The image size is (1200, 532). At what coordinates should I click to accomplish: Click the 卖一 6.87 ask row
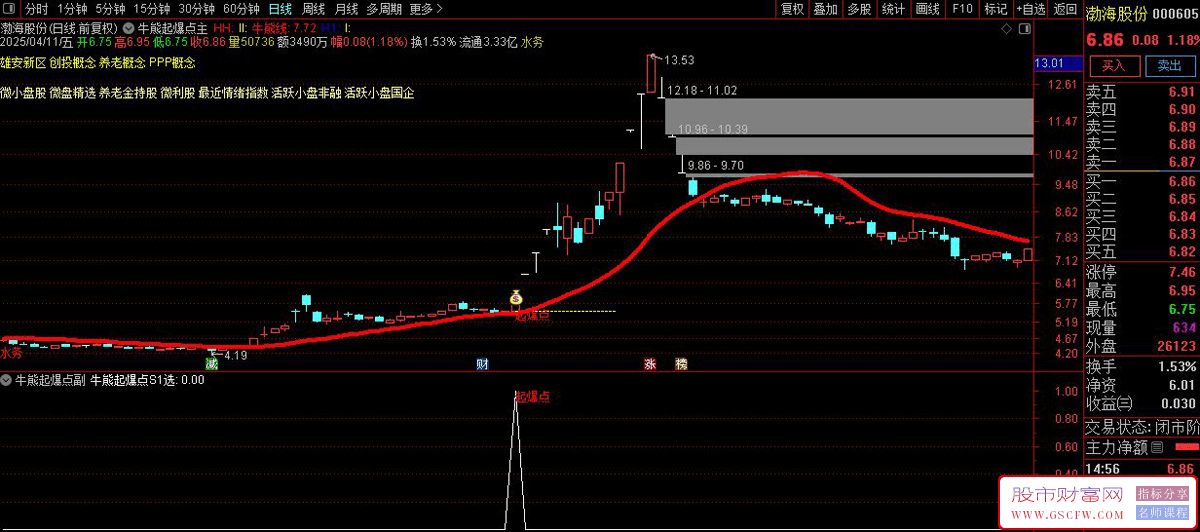(x=1142, y=161)
